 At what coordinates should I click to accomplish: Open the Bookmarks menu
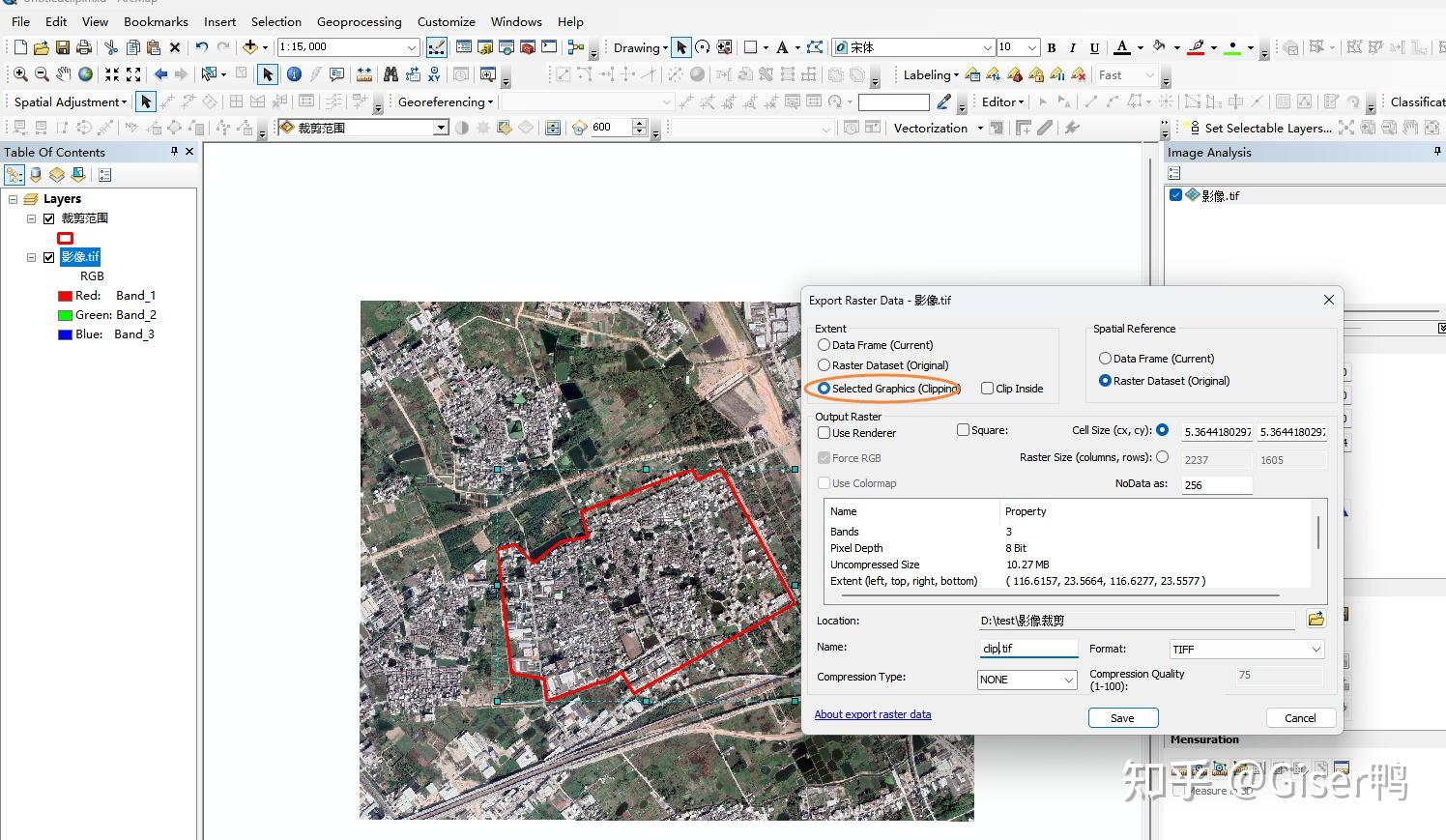156,21
